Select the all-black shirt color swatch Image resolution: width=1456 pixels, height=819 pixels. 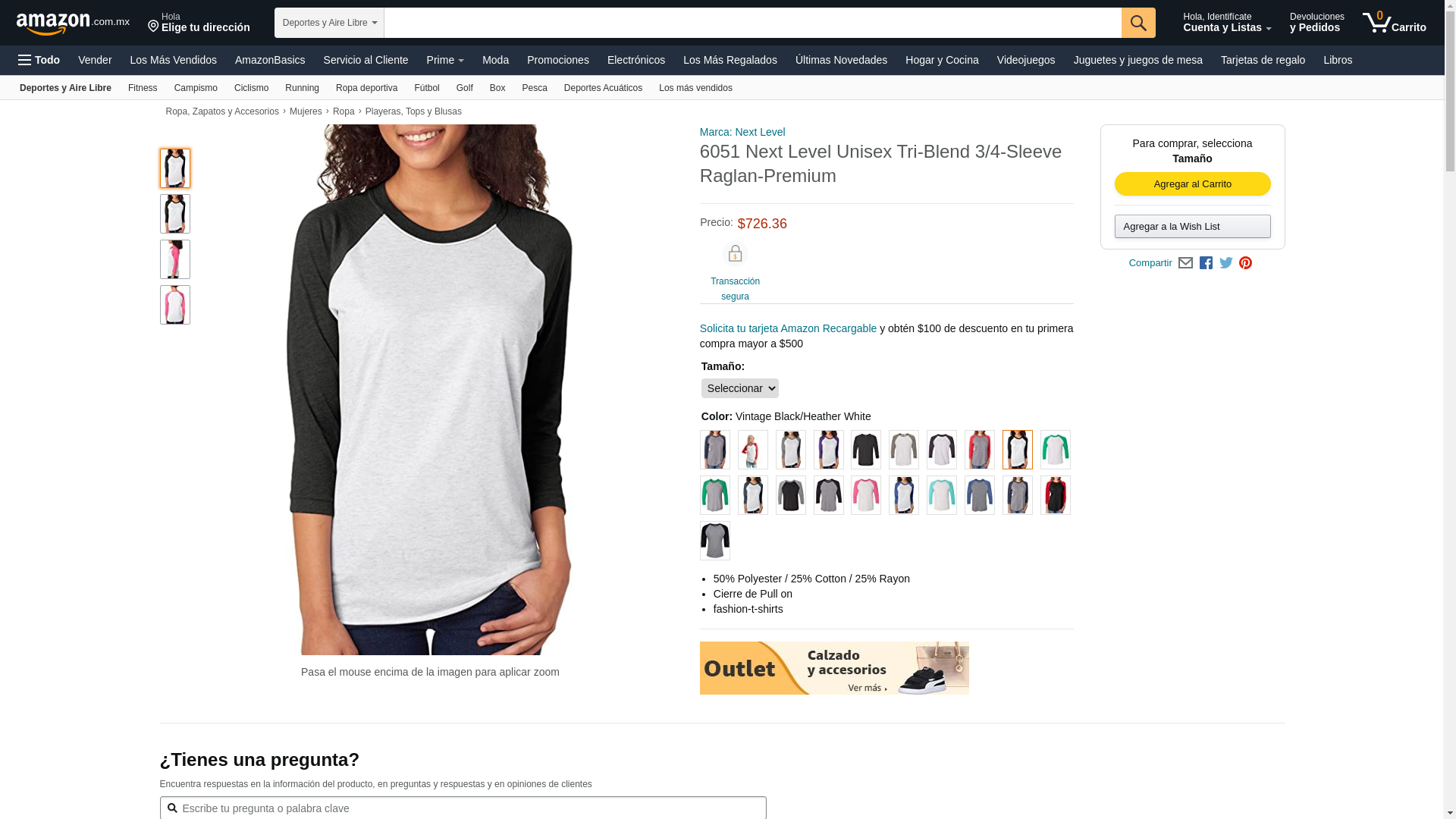(865, 450)
